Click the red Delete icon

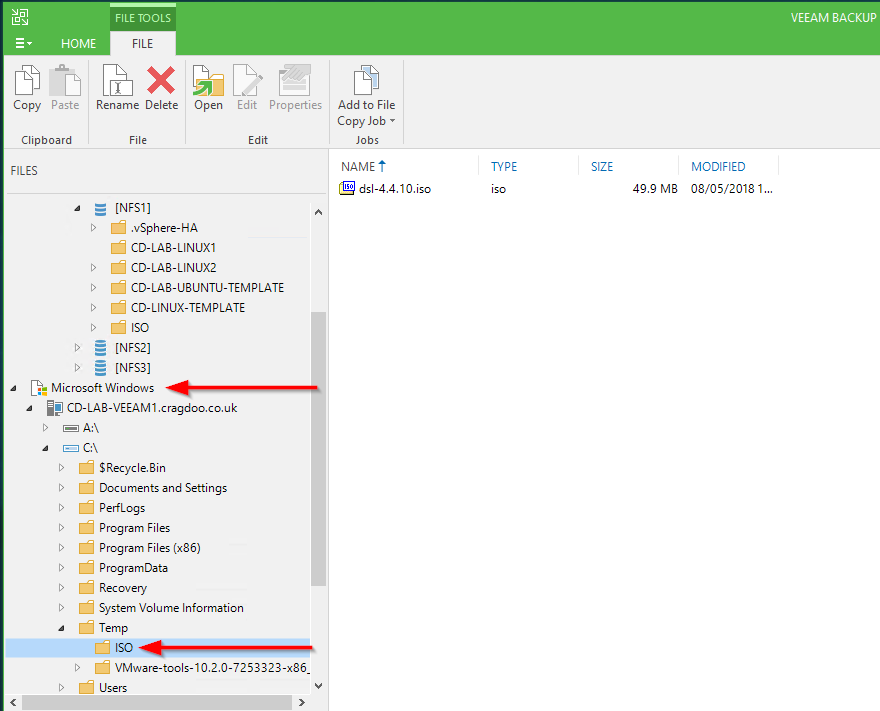point(161,80)
